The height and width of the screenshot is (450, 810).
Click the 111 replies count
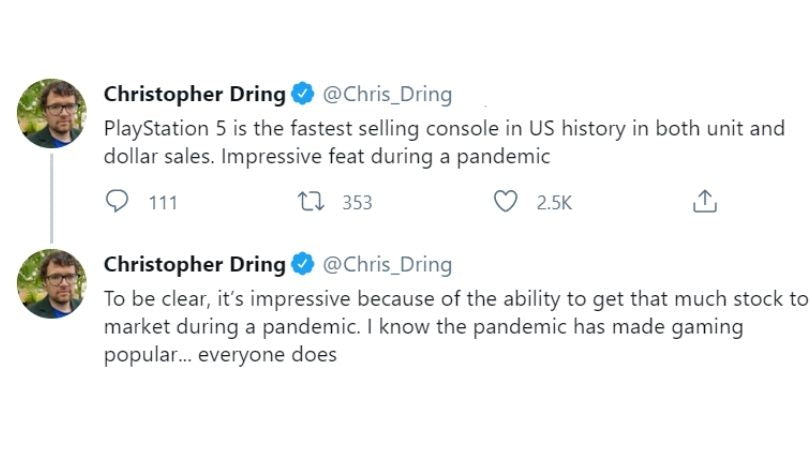162,203
